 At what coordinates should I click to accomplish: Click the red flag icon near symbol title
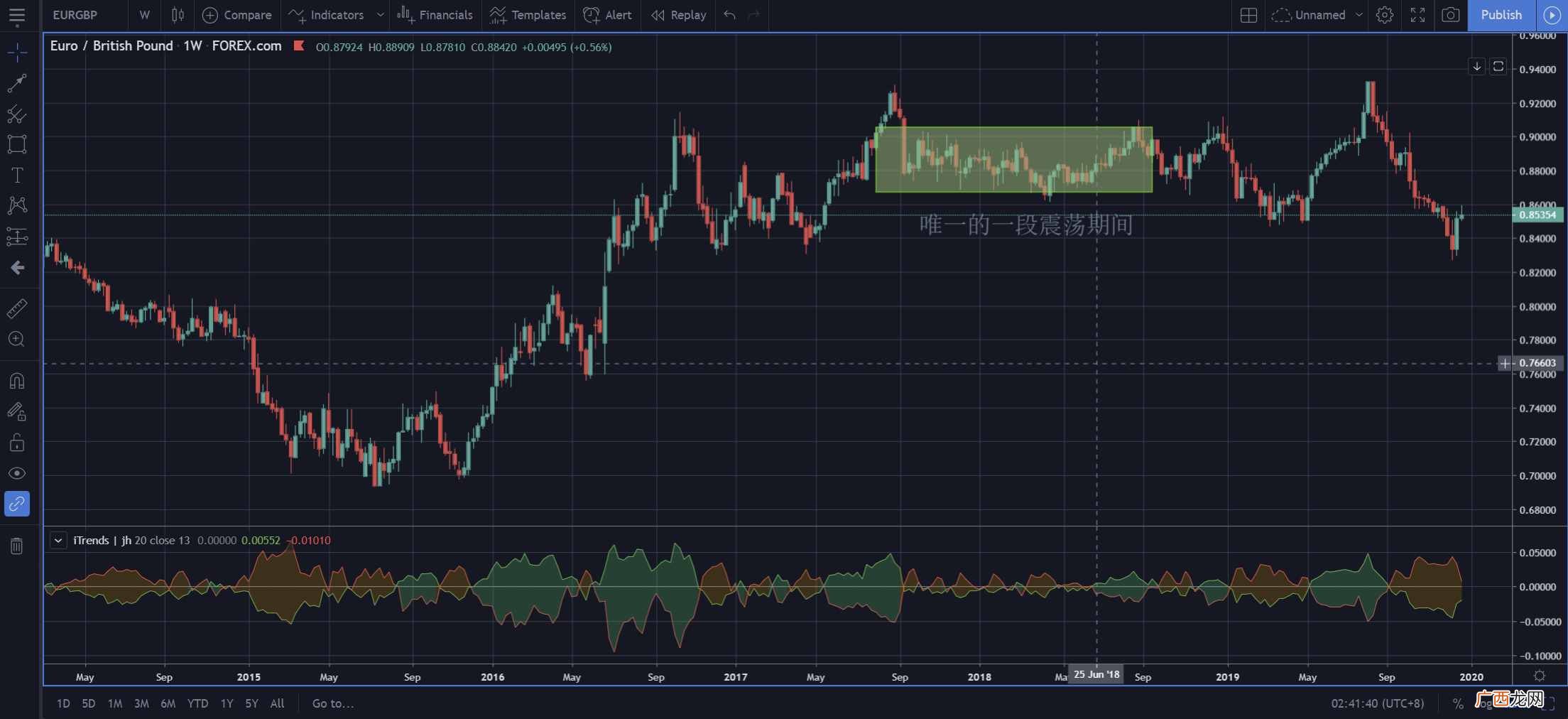click(x=299, y=46)
